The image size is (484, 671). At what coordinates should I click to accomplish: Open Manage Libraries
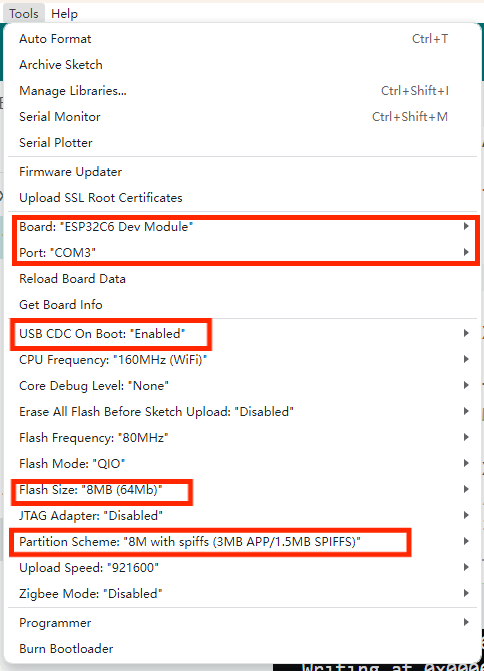pyautogui.click(x=242, y=91)
